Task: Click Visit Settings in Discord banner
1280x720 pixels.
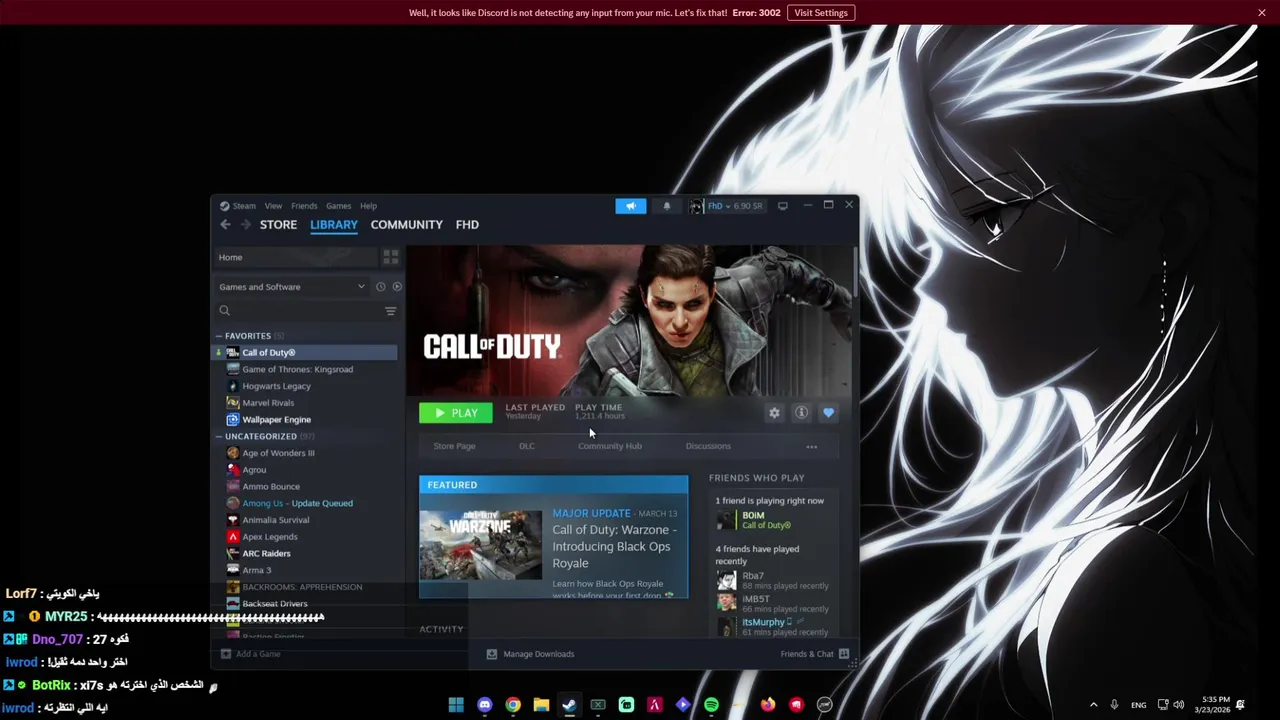Action: 821,13
